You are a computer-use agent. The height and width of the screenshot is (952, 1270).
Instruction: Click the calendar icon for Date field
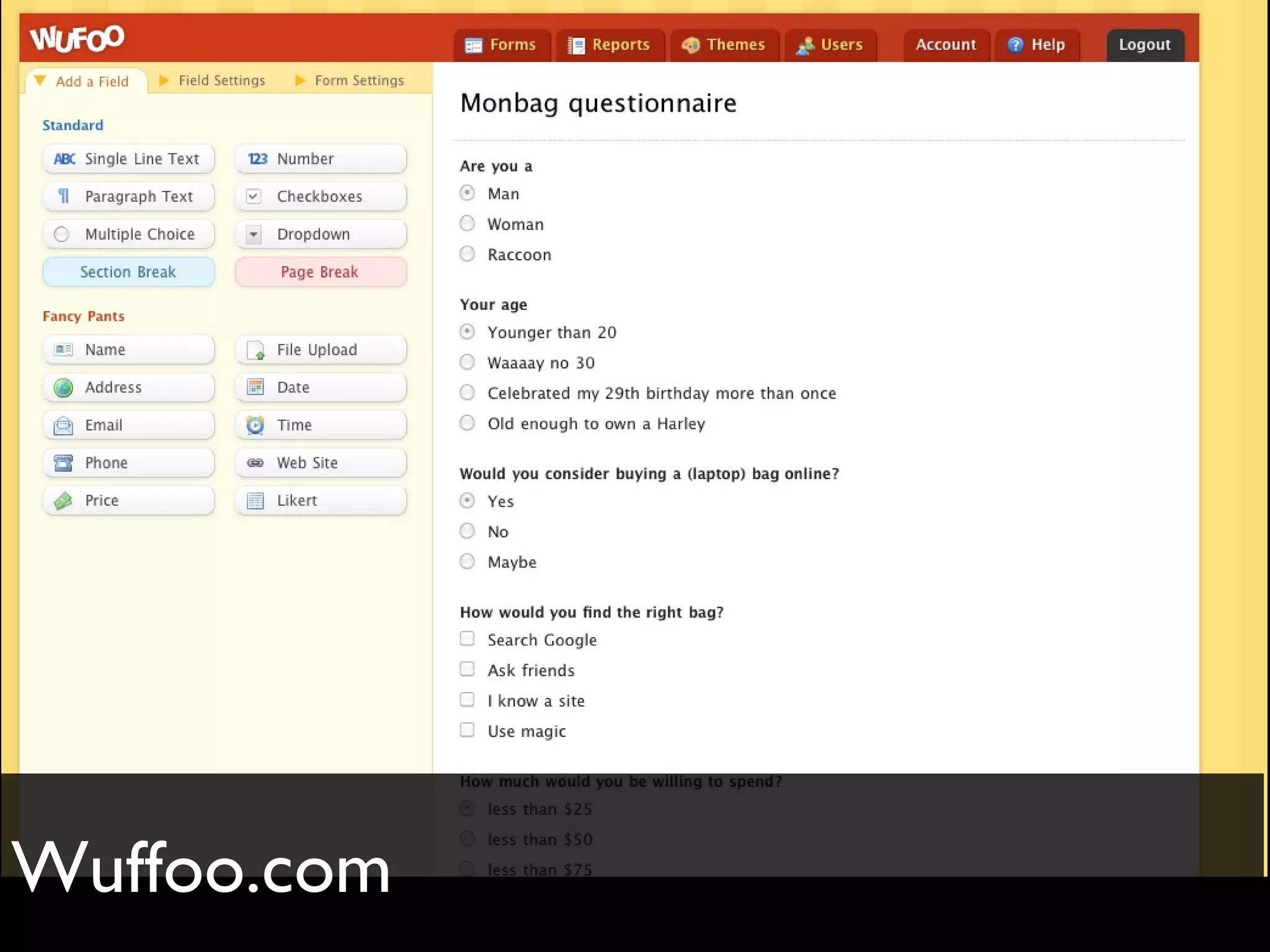click(x=255, y=387)
